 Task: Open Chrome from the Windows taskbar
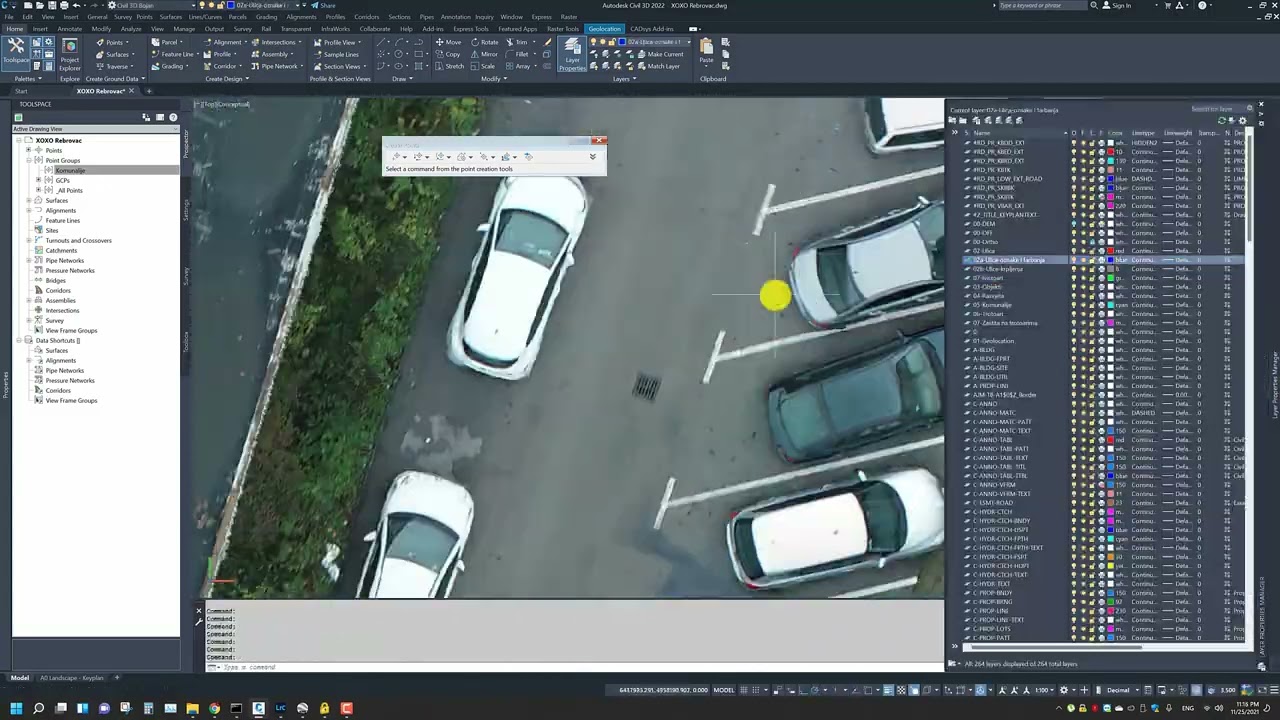214,708
